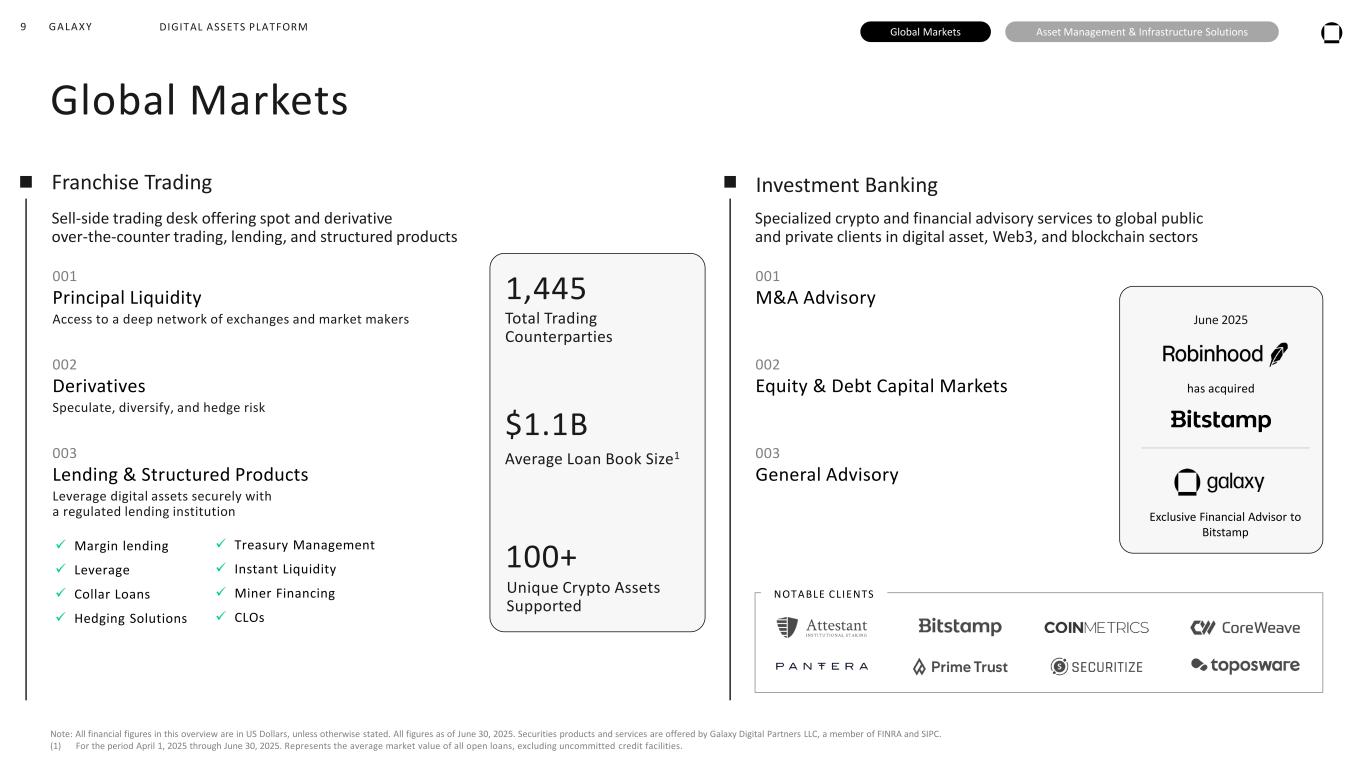Click the 1,445 Total Trading Counterparties stat

pyautogui.click(x=546, y=289)
